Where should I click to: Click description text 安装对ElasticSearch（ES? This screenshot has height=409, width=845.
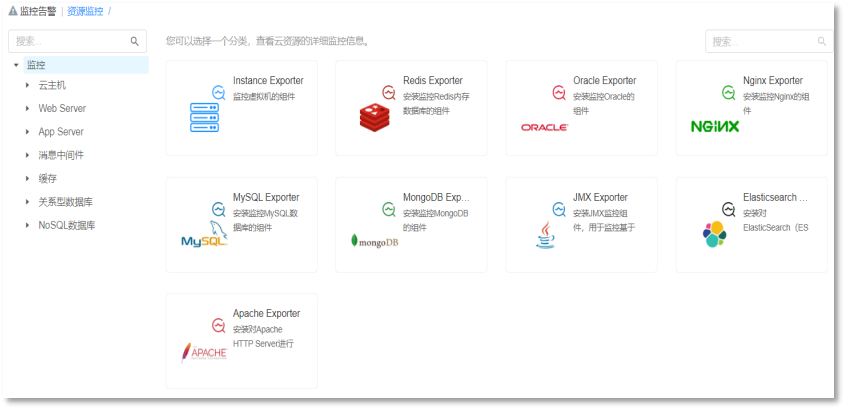[775, 220]
